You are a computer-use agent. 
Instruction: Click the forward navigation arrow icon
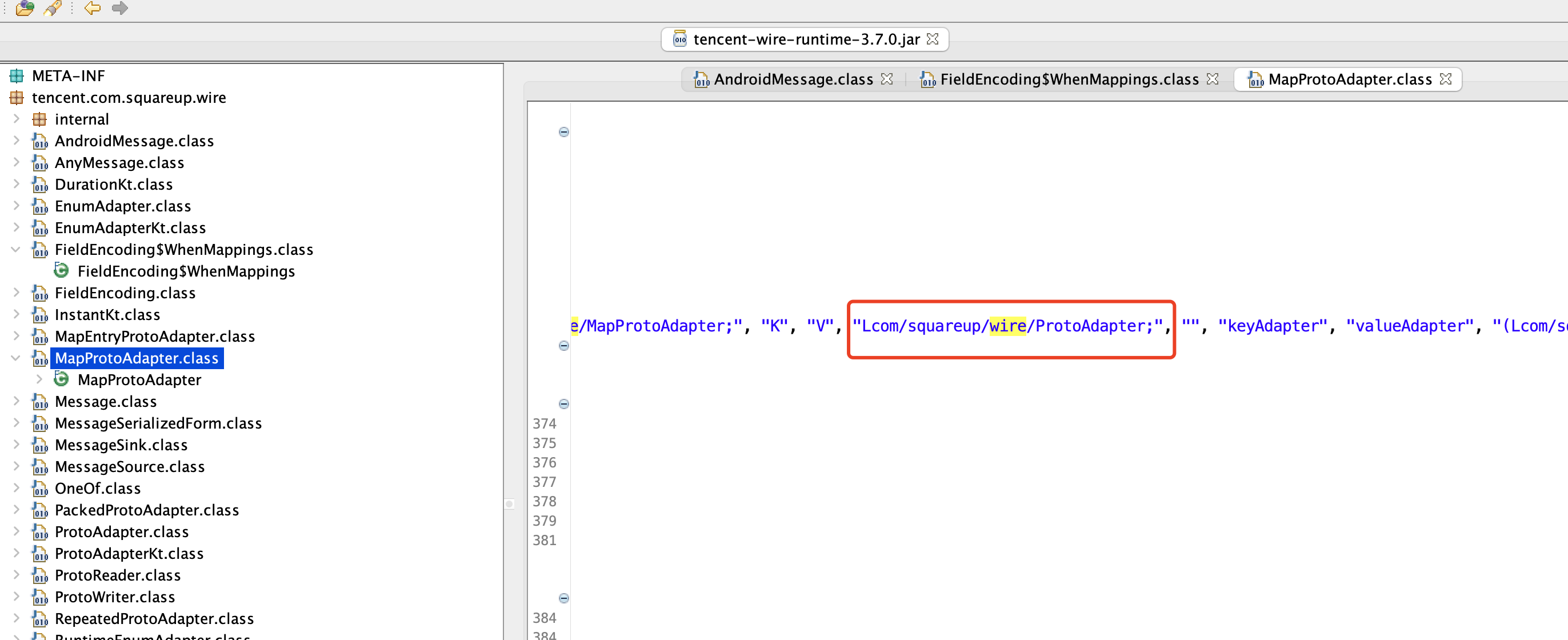pyautogui.click(x=120, y=8)
